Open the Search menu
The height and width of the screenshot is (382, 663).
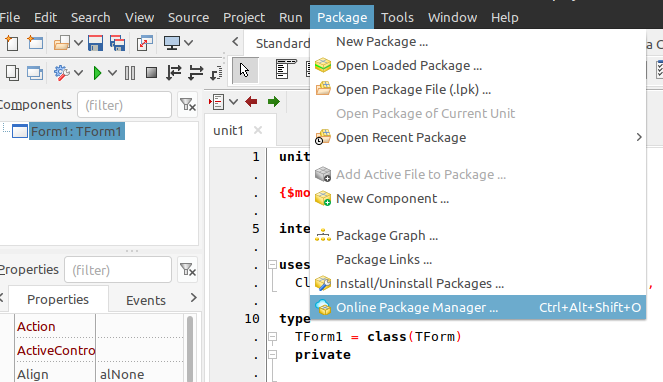[x=90, y=17]
